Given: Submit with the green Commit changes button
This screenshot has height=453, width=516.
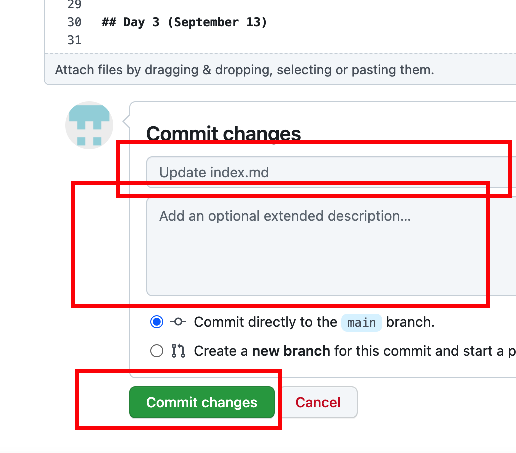Looking at the screenshot, I should [202, 402].
